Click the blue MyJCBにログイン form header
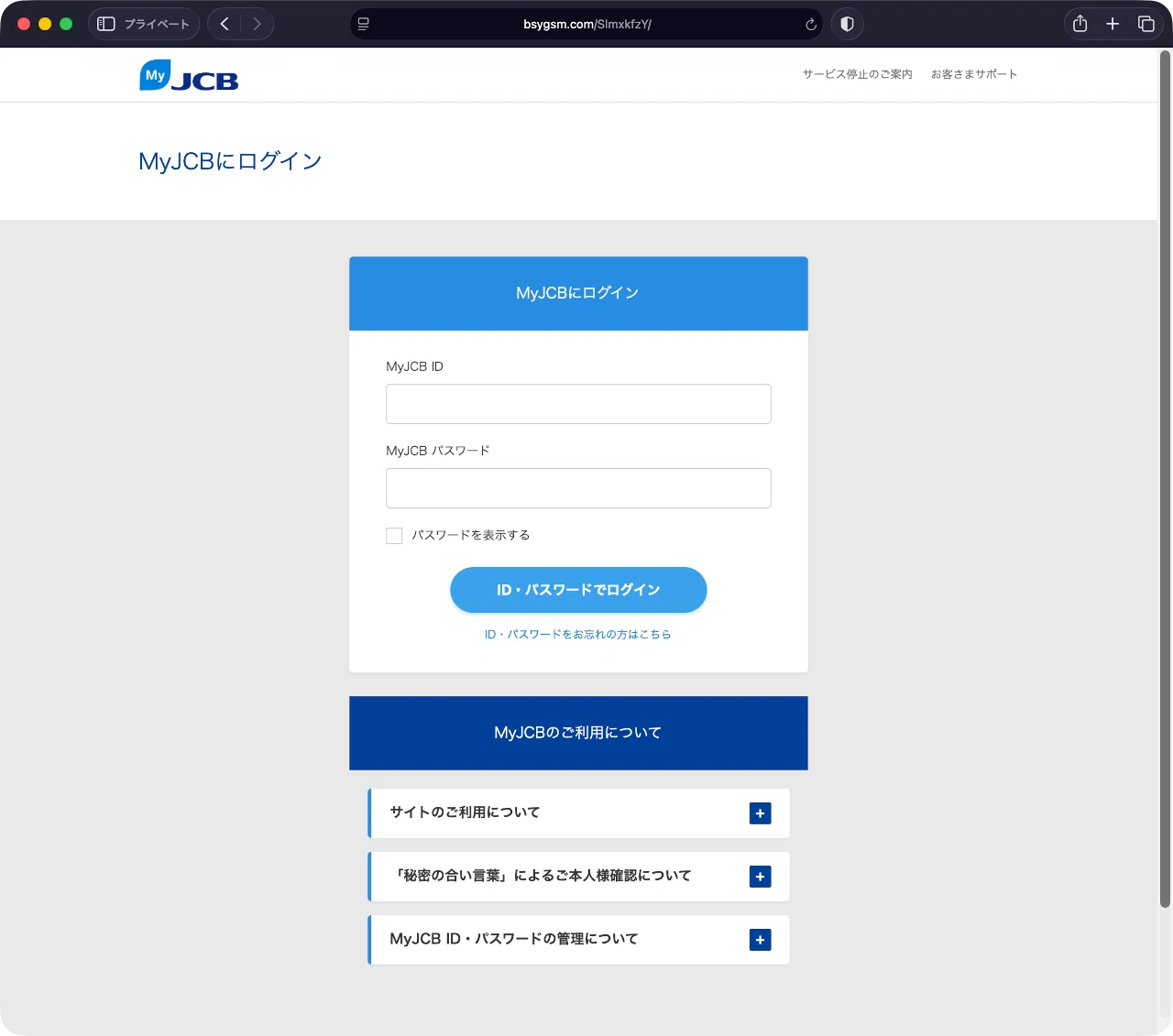Screen dimensions: 1173x1036 pos(578,293)
